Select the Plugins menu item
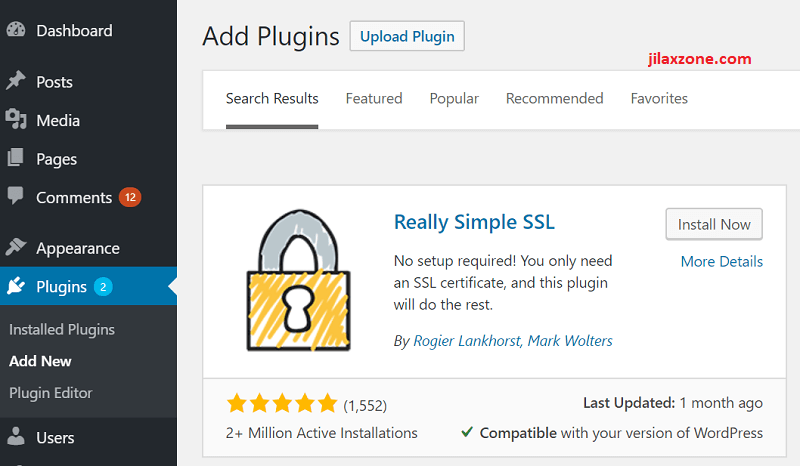The width and height of the screenshot is (800, 466). (x=88, y=286)
